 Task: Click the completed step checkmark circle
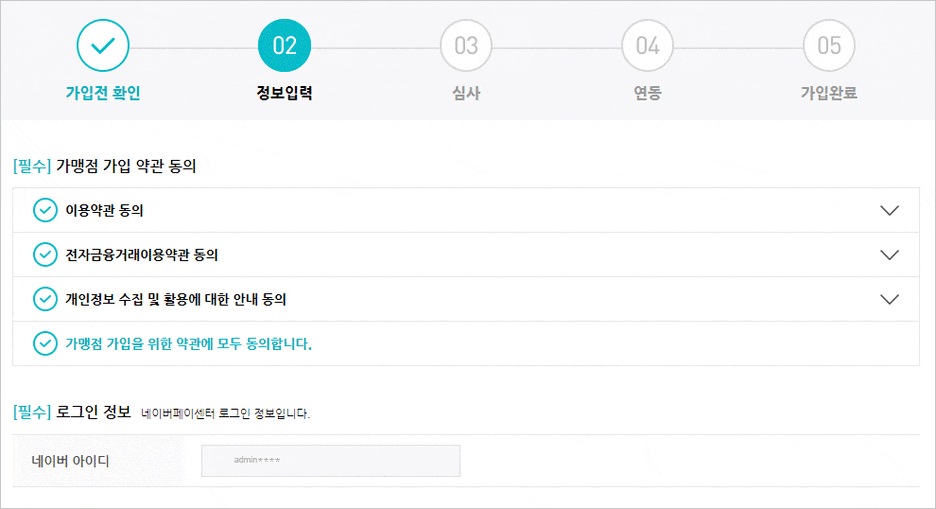[x=103, y=45]
